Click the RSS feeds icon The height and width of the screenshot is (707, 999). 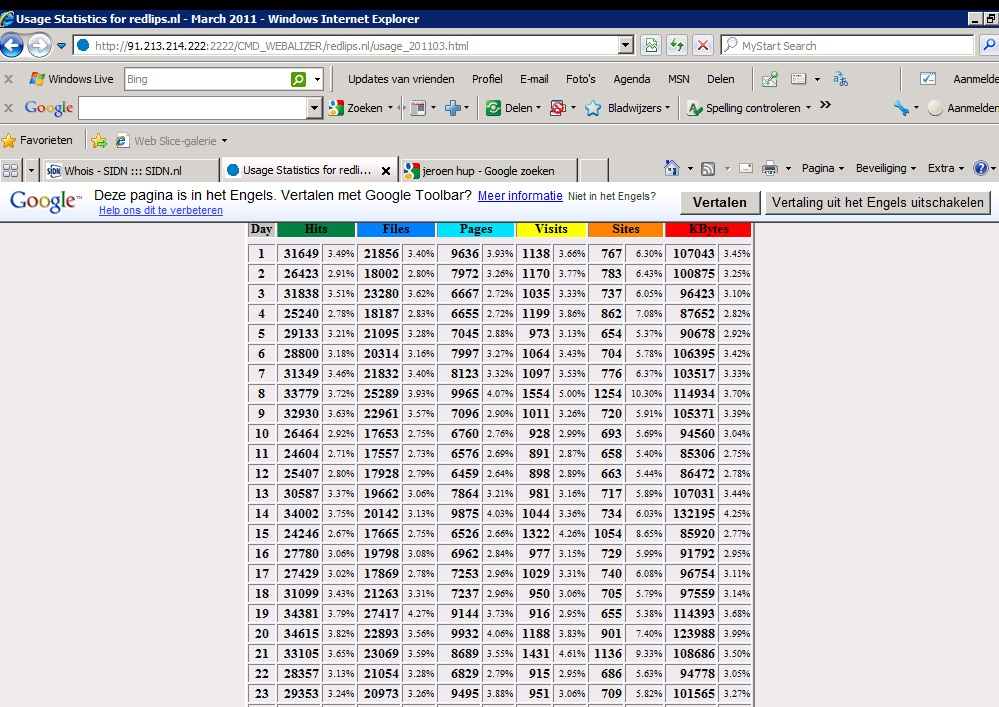coord(708,169)
